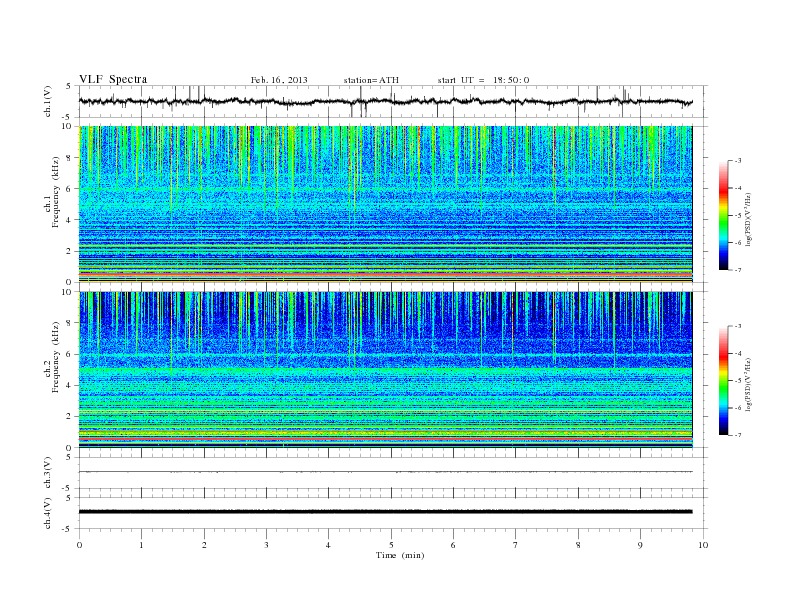Click the time axis tick label "1"
The height and width of the screenshot is (612, 792).
[142, 545]
